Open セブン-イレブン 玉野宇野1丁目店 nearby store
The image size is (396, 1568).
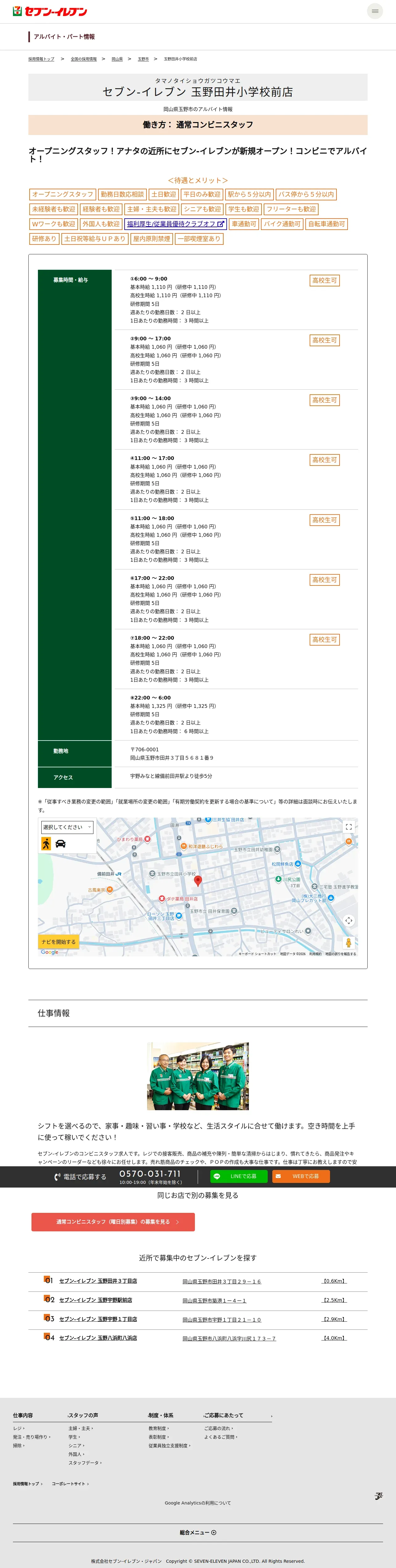pos(98,1319)
